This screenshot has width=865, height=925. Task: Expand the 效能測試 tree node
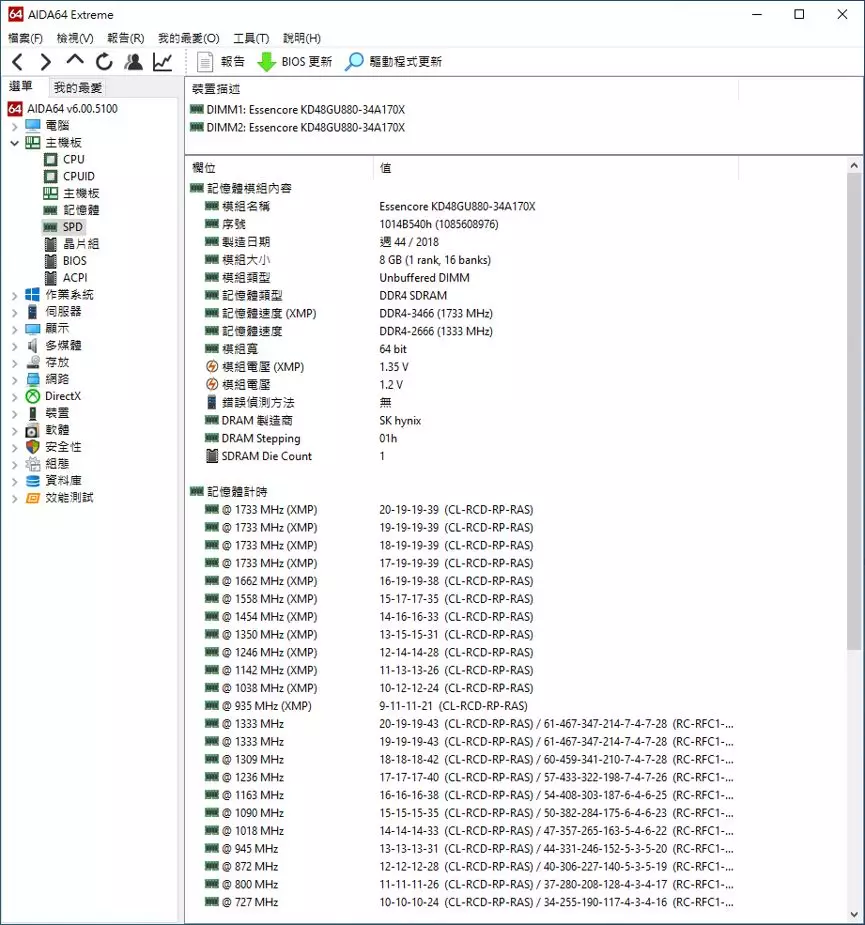[15, 498]
